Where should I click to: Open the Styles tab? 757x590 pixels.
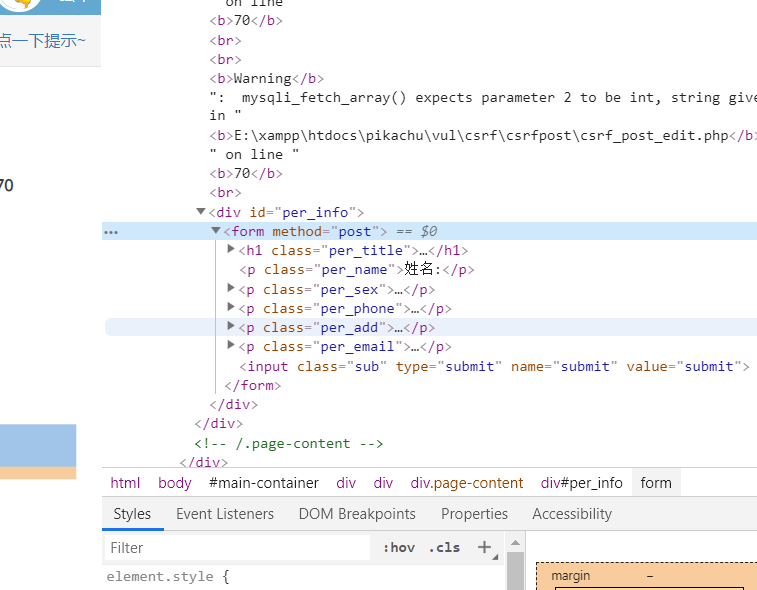tap(132, 514)
